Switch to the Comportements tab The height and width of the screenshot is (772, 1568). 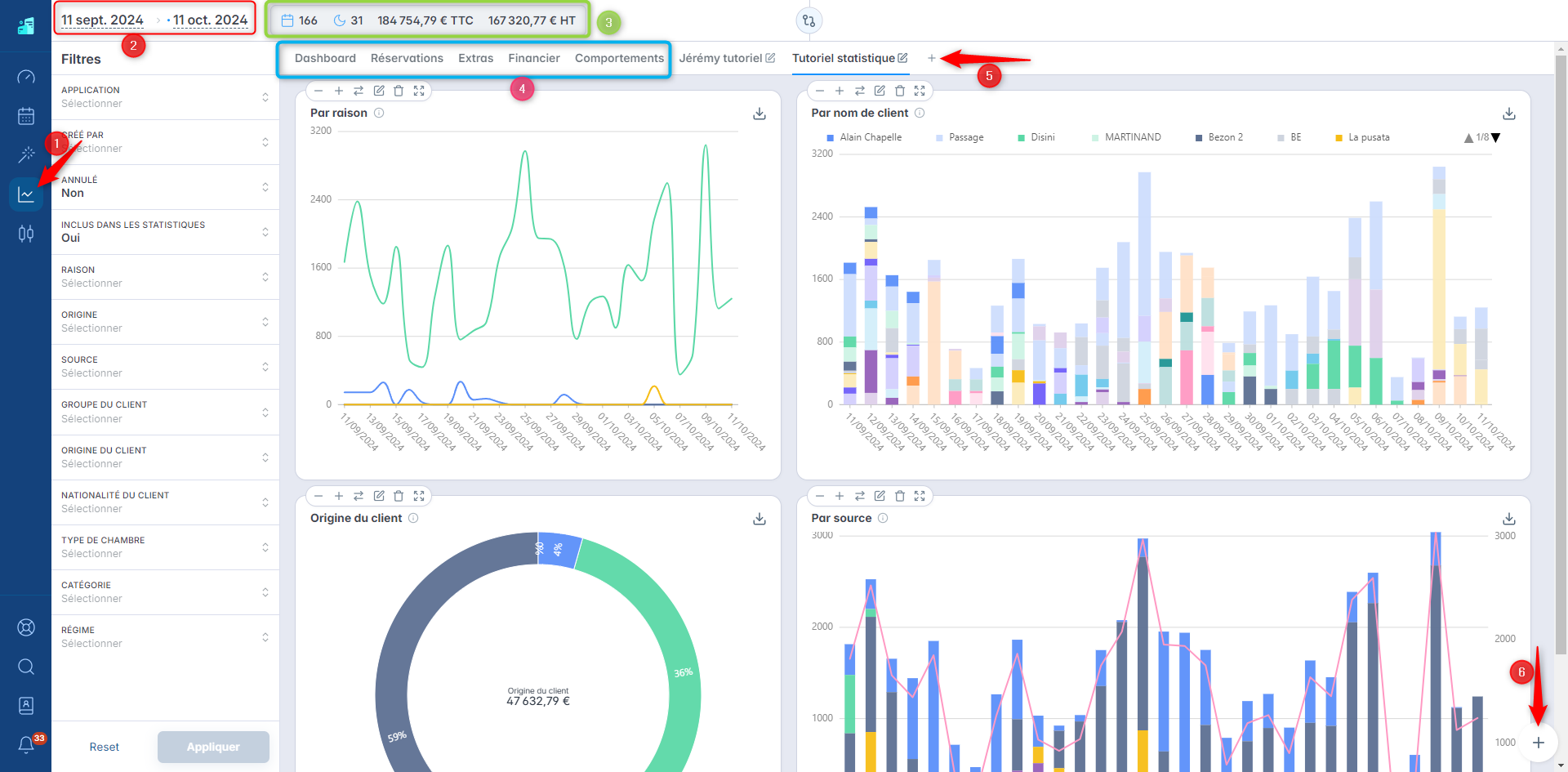pyautogui.click(x=619, y=58)
